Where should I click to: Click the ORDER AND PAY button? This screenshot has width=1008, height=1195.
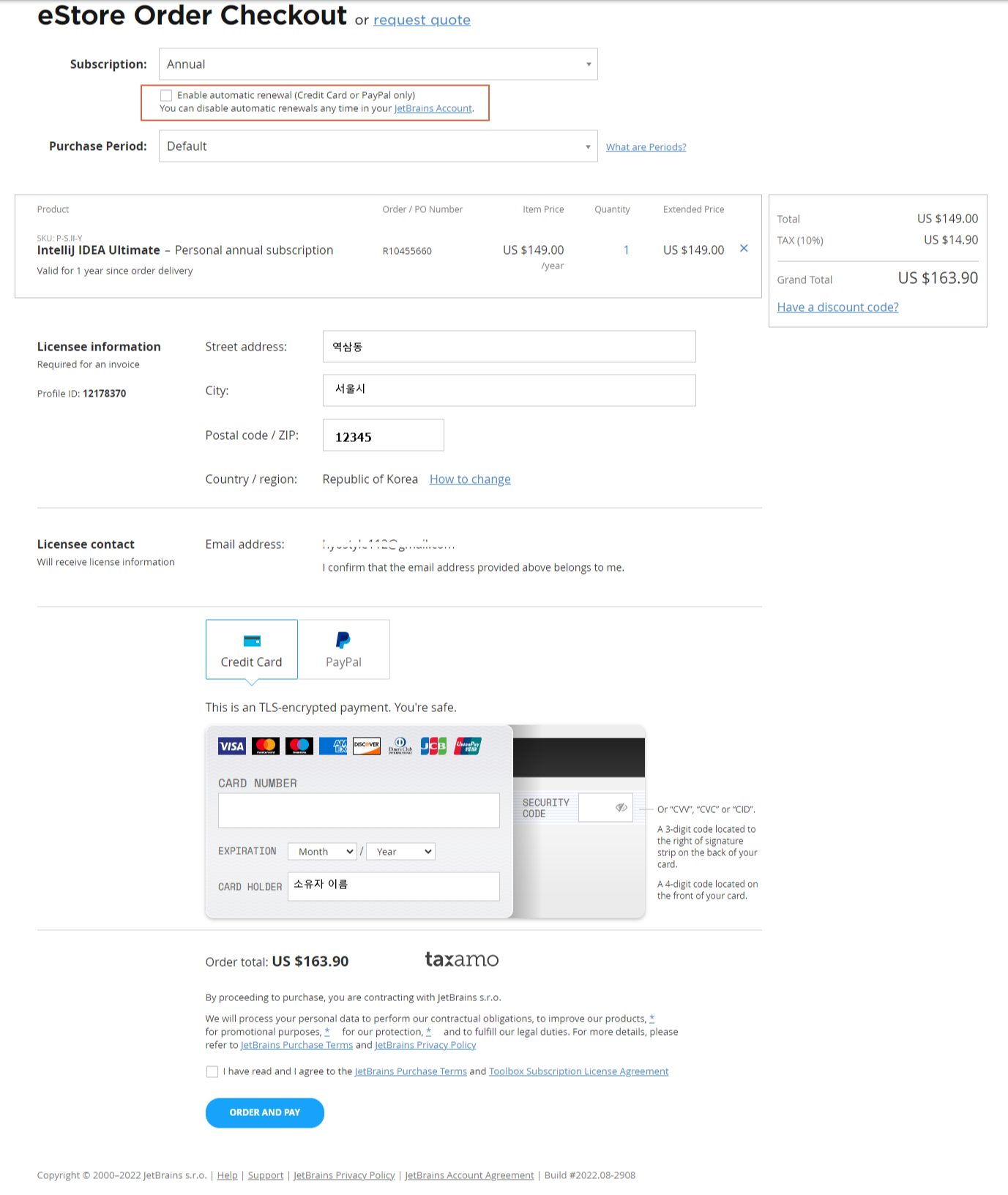coord(265,1112)
